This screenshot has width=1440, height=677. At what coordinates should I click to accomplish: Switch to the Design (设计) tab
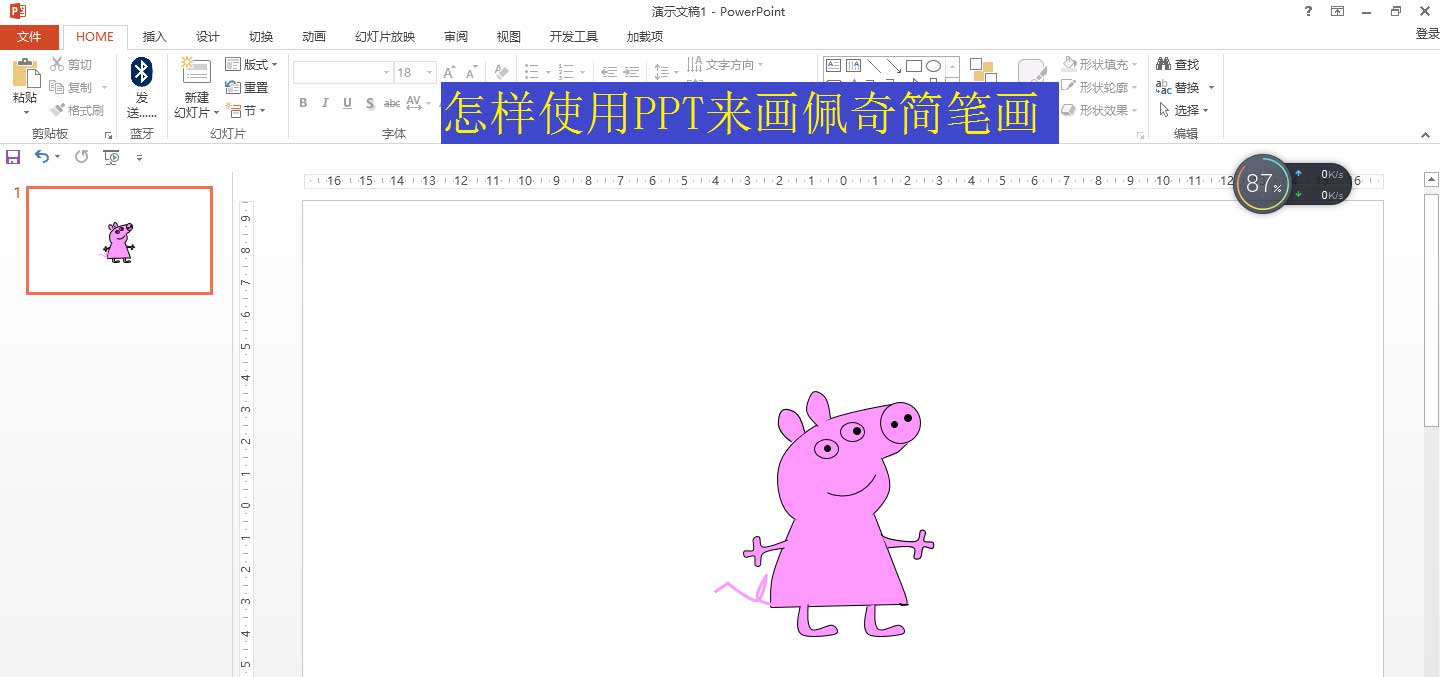pos(208,37)
